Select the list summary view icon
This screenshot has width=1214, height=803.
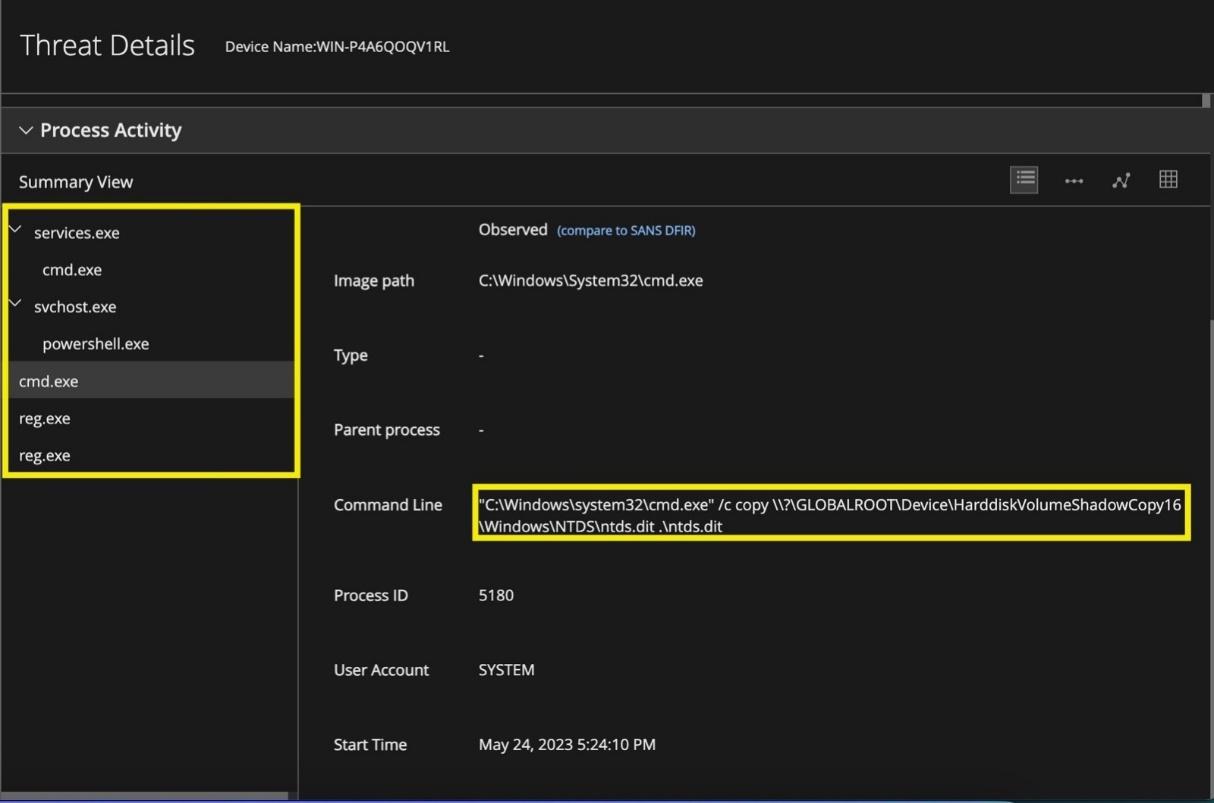click(1024, 180)
